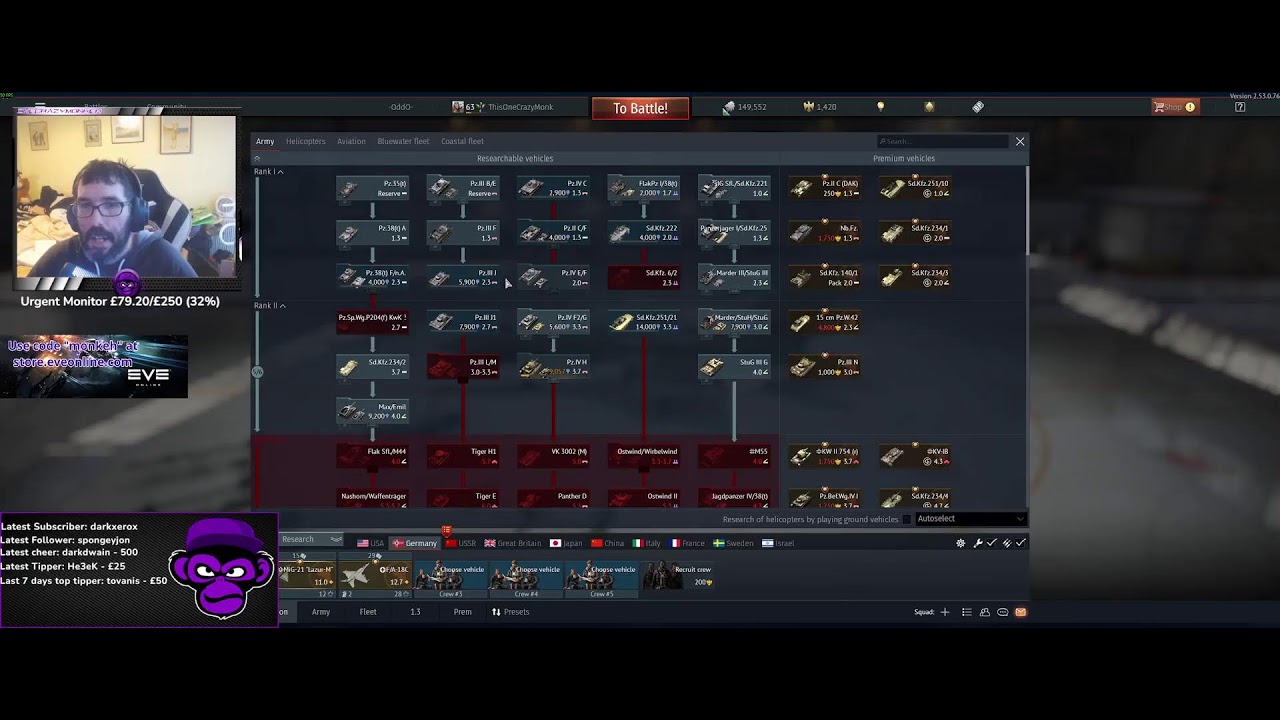1280x720 pixels.
Task: Choose the premium Pz.III N tank icon
Action: coord(824,367)
